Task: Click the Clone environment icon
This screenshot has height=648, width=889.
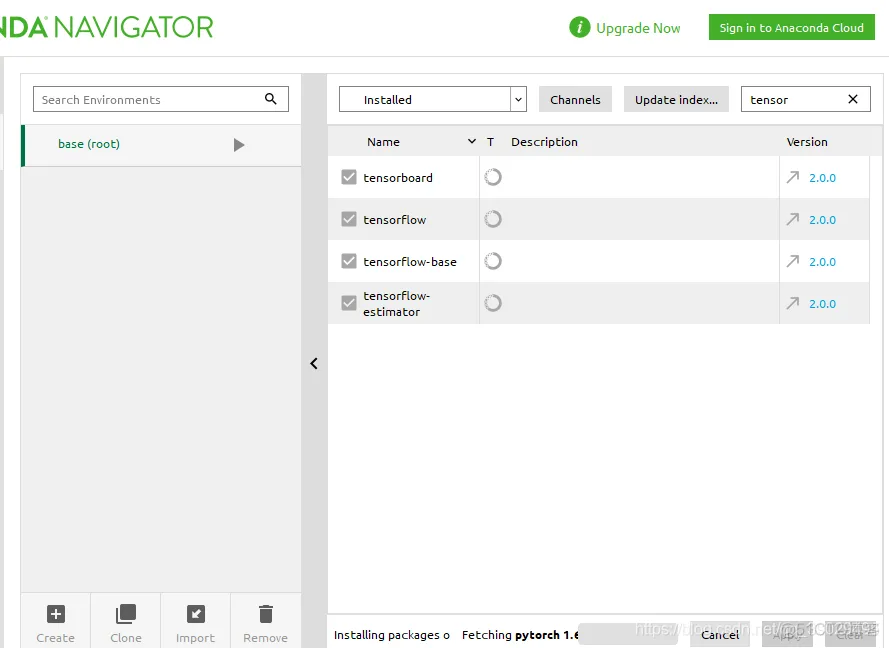Action: pyautogui.click(x=126, y=613)
